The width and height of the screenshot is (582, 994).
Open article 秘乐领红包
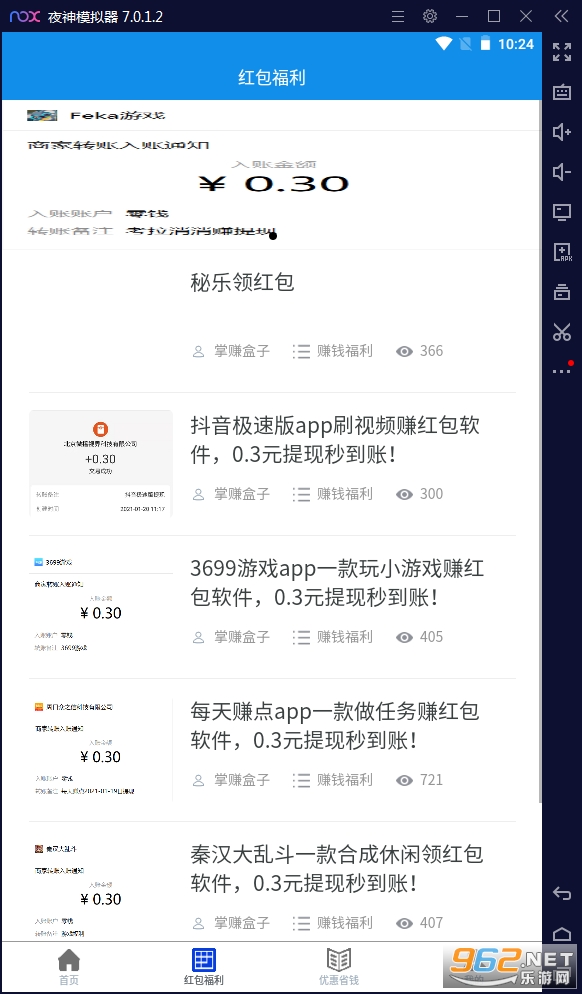pyautogui.click(x=242, y=282)
